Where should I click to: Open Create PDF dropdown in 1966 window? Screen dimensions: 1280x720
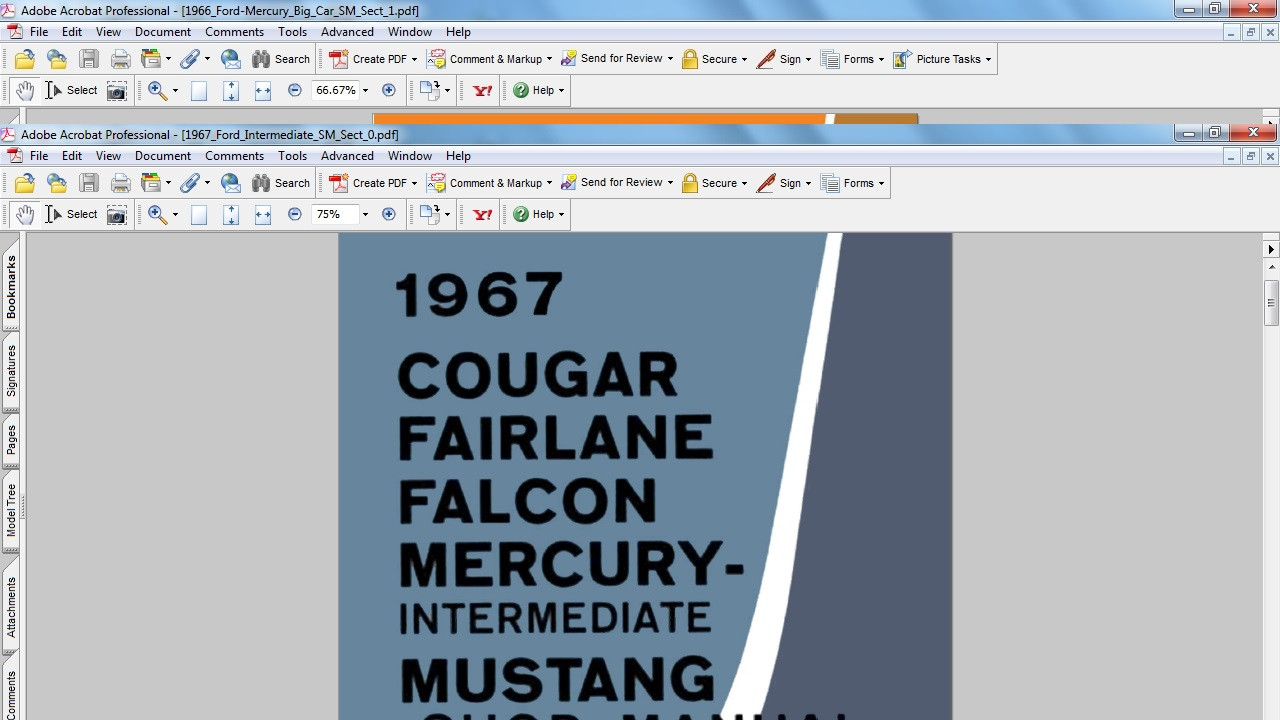point(373,59)
